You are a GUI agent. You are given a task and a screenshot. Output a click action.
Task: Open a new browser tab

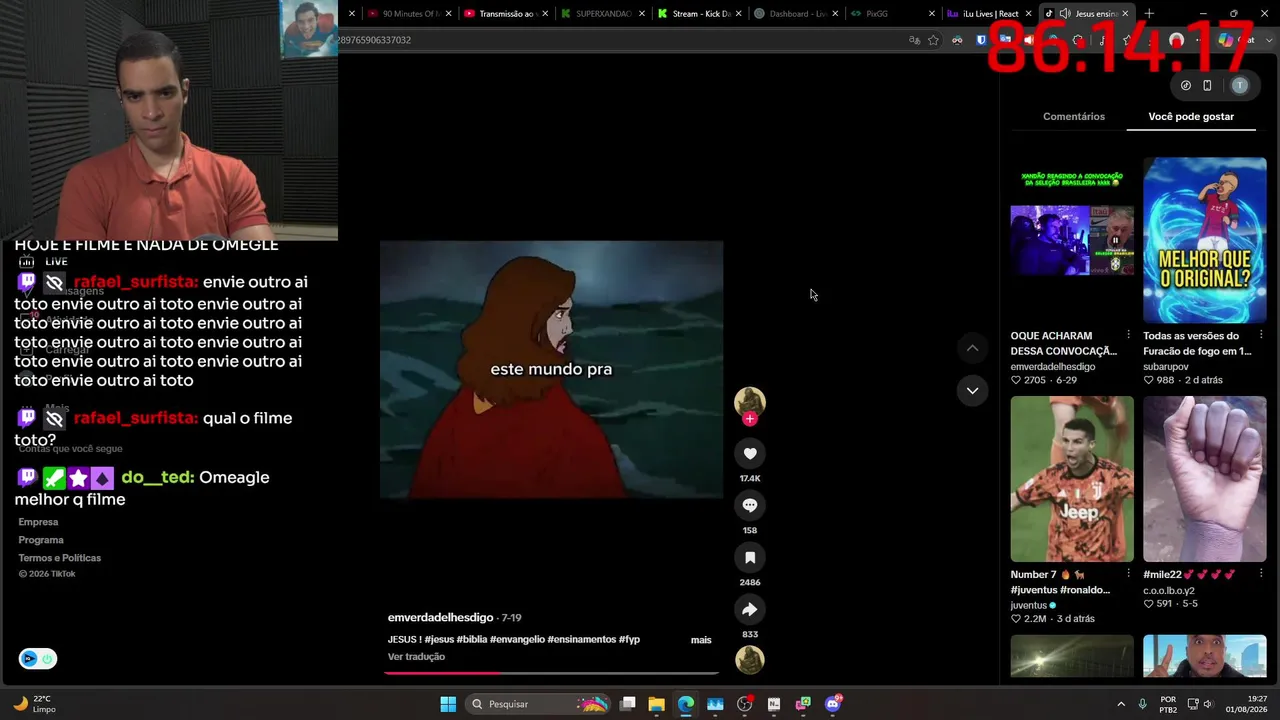click(x=1149, y=14)
